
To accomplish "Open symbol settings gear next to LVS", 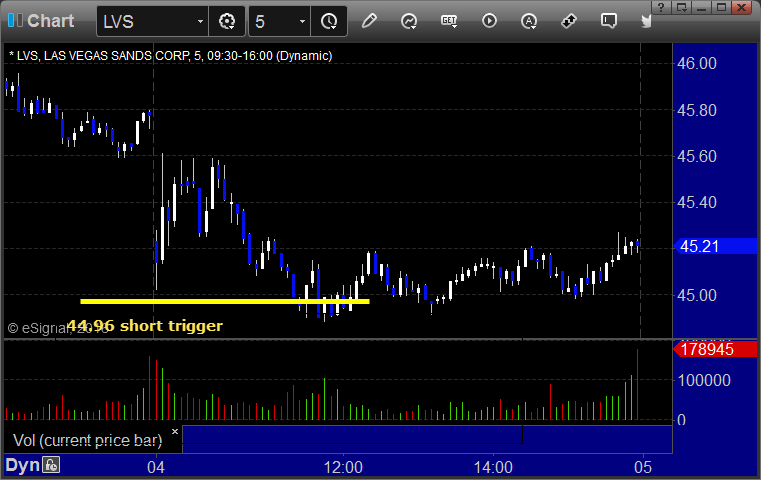I will (227, 21).
